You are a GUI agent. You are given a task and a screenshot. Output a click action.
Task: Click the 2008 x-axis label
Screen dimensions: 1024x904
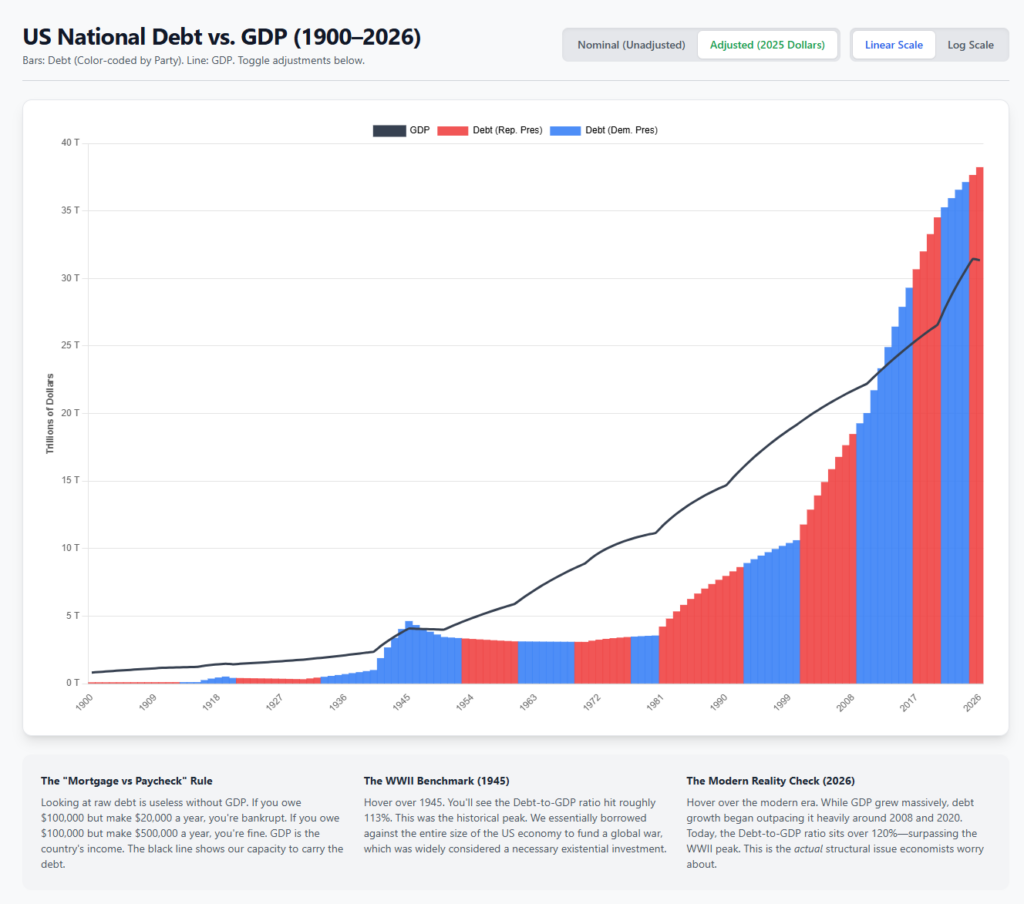pos(845,703)
